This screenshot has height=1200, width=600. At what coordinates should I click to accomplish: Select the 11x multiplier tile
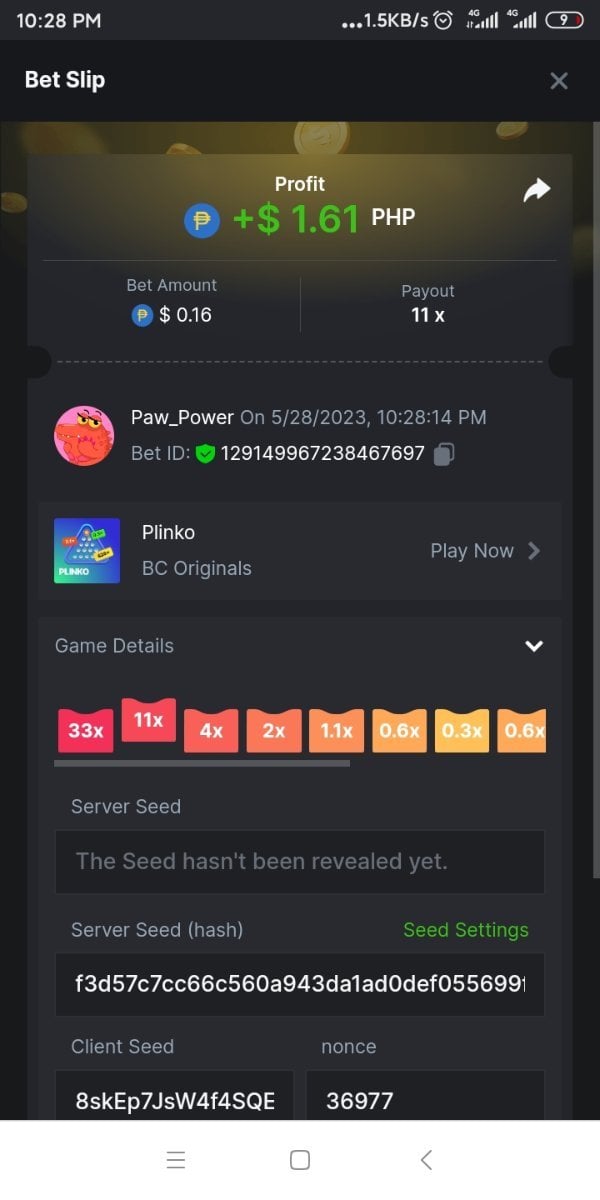coord(148,720)
